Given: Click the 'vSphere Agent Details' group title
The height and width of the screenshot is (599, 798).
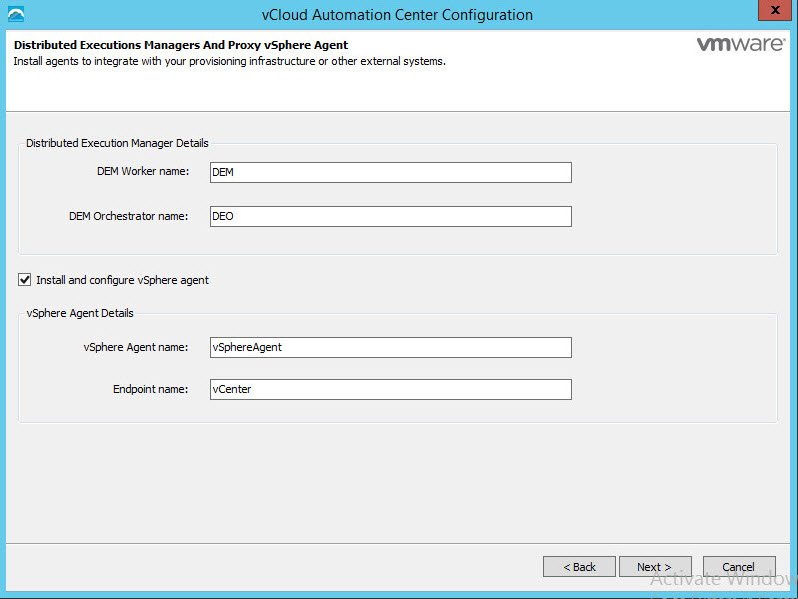Looking at the screenshot, I should pyautogui.click(x=80, y=313).
